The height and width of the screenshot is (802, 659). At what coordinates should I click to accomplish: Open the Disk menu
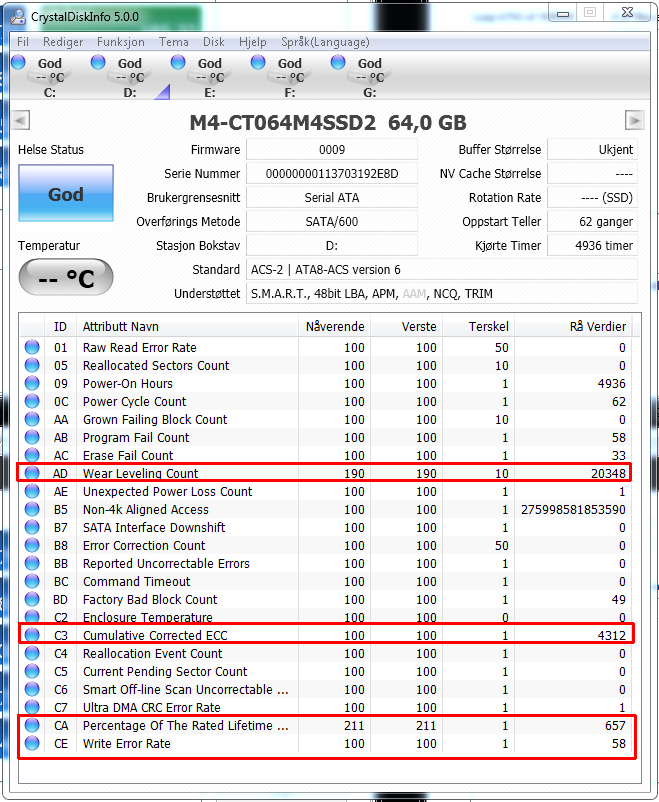214,42
